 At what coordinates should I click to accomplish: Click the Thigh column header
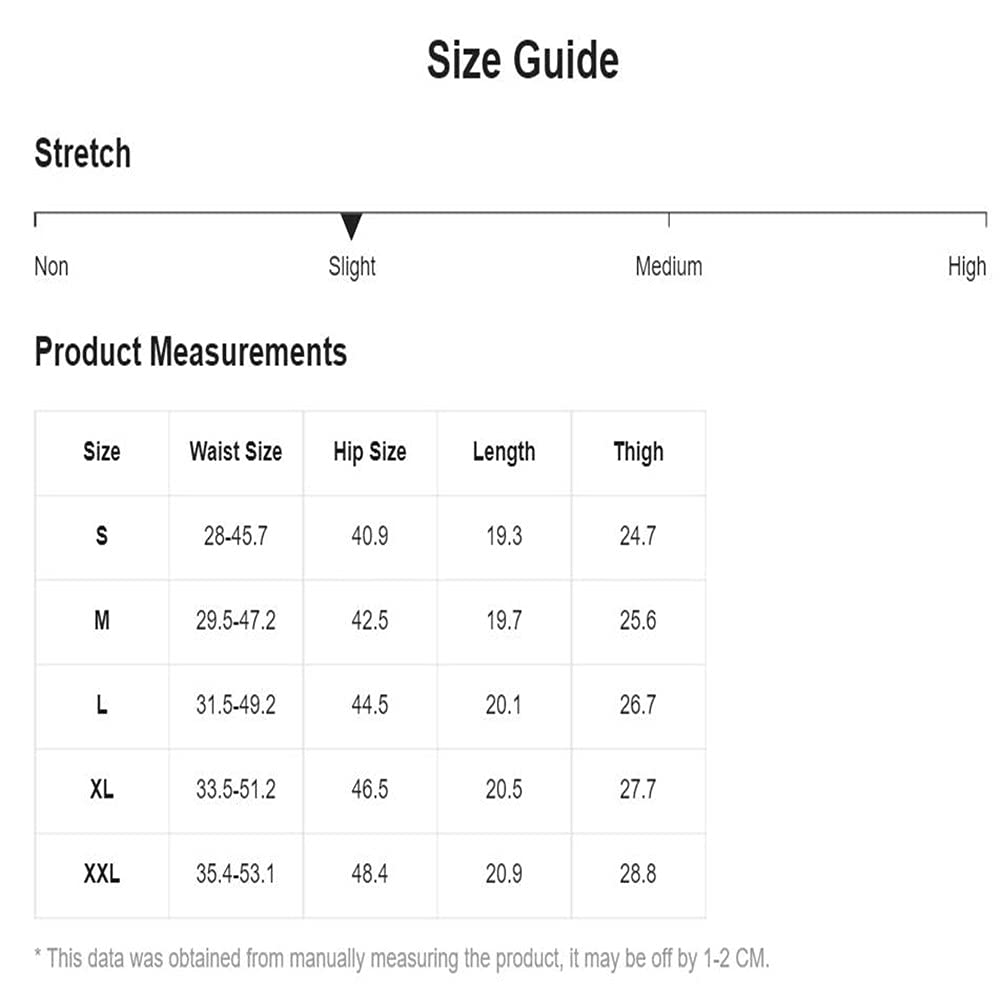click(638, 452)
